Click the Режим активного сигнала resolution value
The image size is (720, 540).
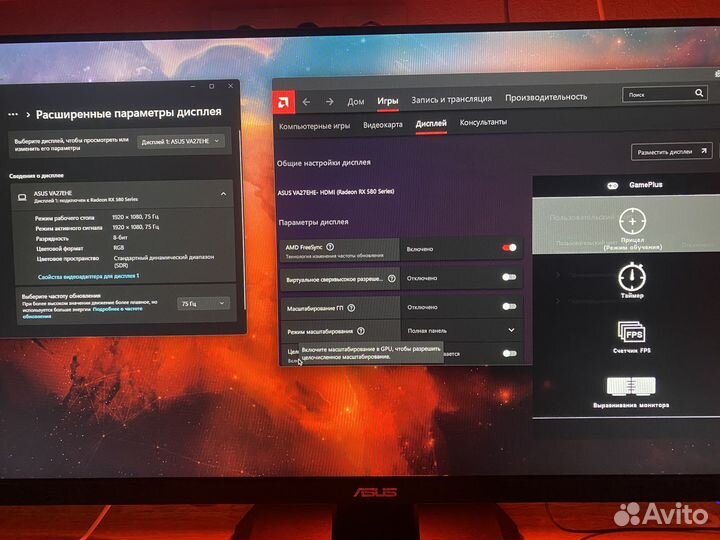tap(135, 227)
